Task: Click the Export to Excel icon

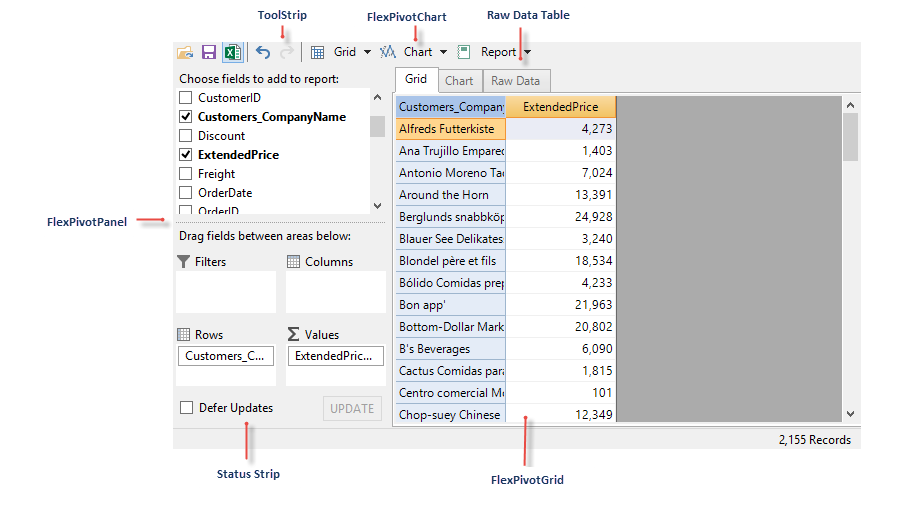Action: pos(232,52)
